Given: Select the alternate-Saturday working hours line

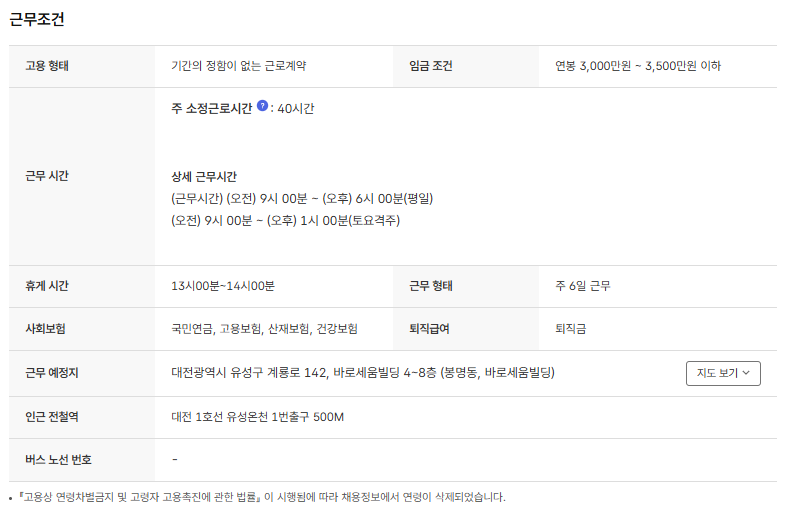Looking at the screenshot, I should coord(285,220).
